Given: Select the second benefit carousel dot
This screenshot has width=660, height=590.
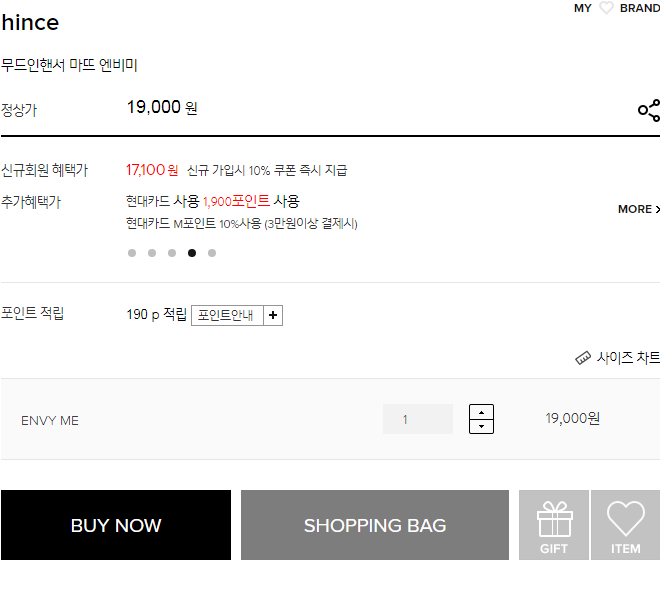Looking at the screenshot, I should [152, 253].
